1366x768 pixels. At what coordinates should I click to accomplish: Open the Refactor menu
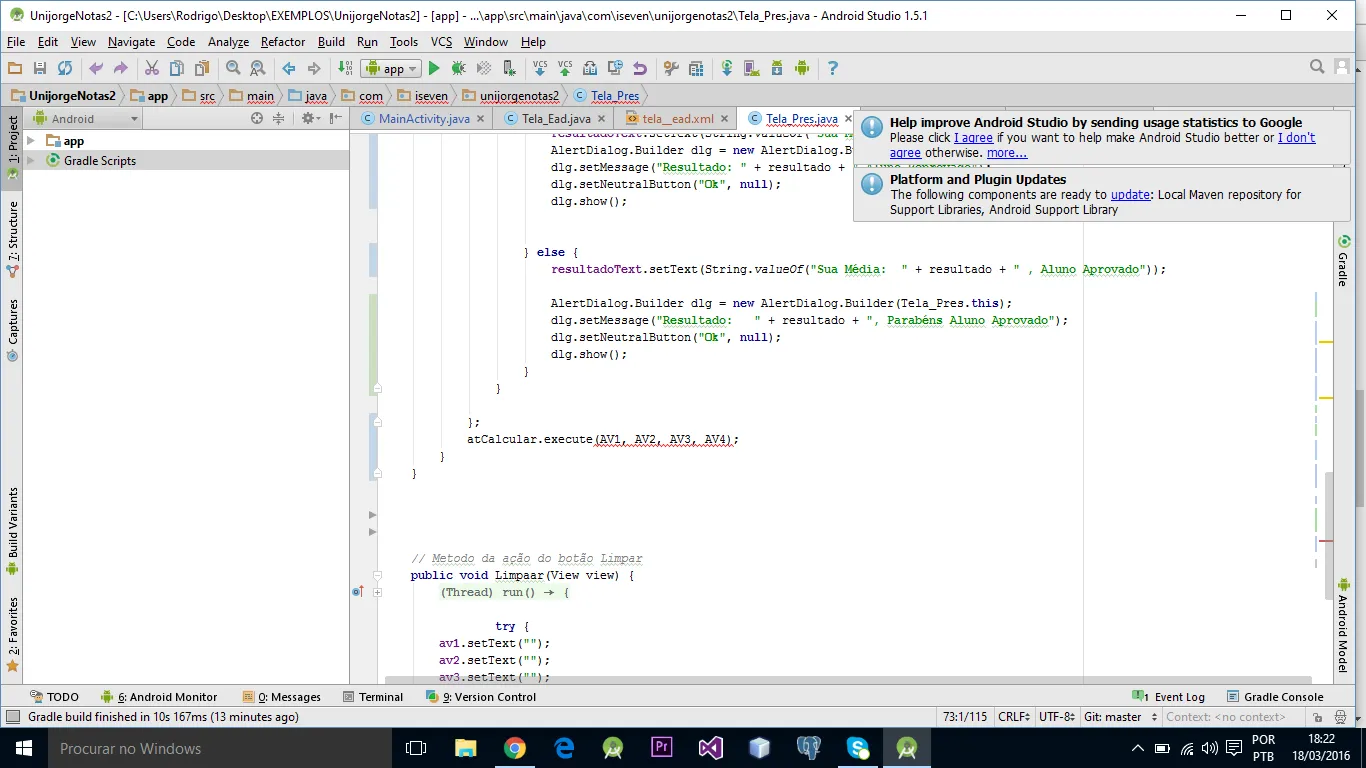click(283, 42)
